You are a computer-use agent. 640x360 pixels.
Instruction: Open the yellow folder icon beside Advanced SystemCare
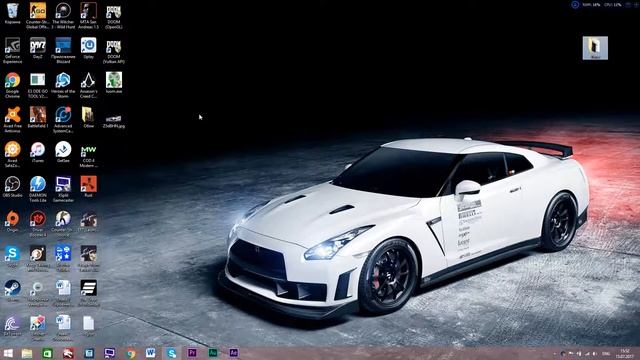[x=89, y=118]
